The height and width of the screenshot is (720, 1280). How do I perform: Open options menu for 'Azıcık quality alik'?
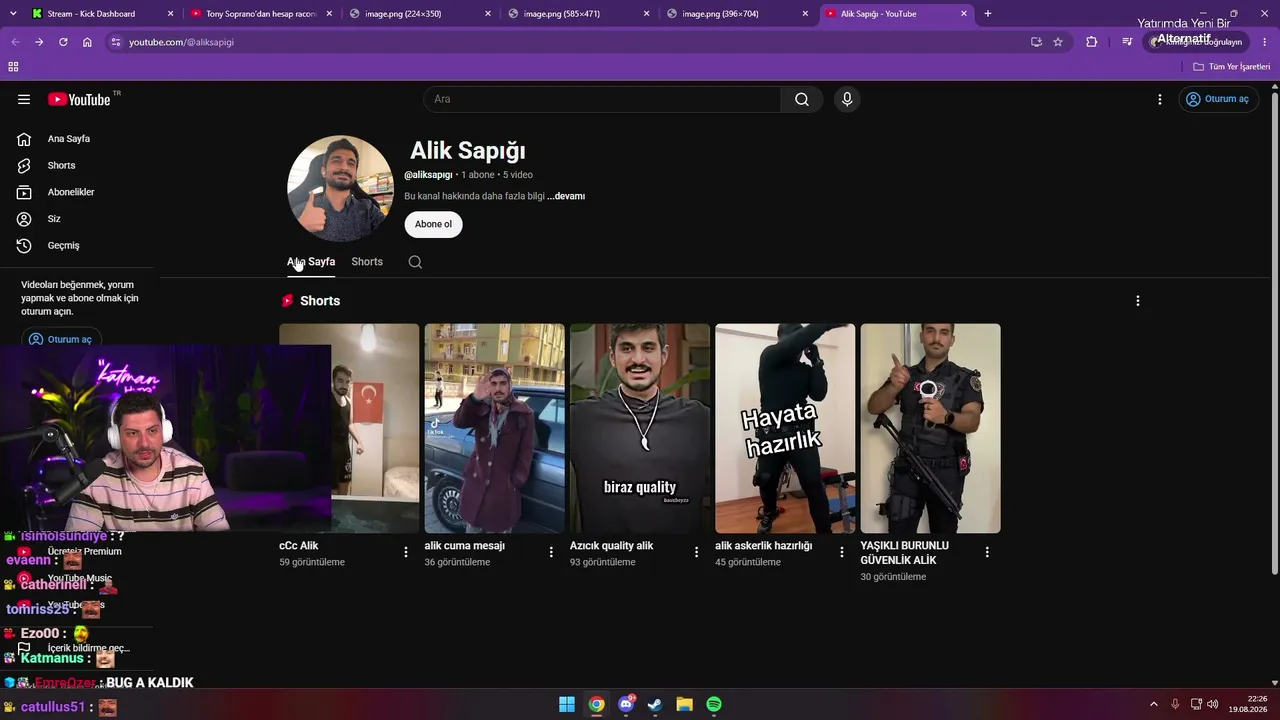click(x=697, y=552)
